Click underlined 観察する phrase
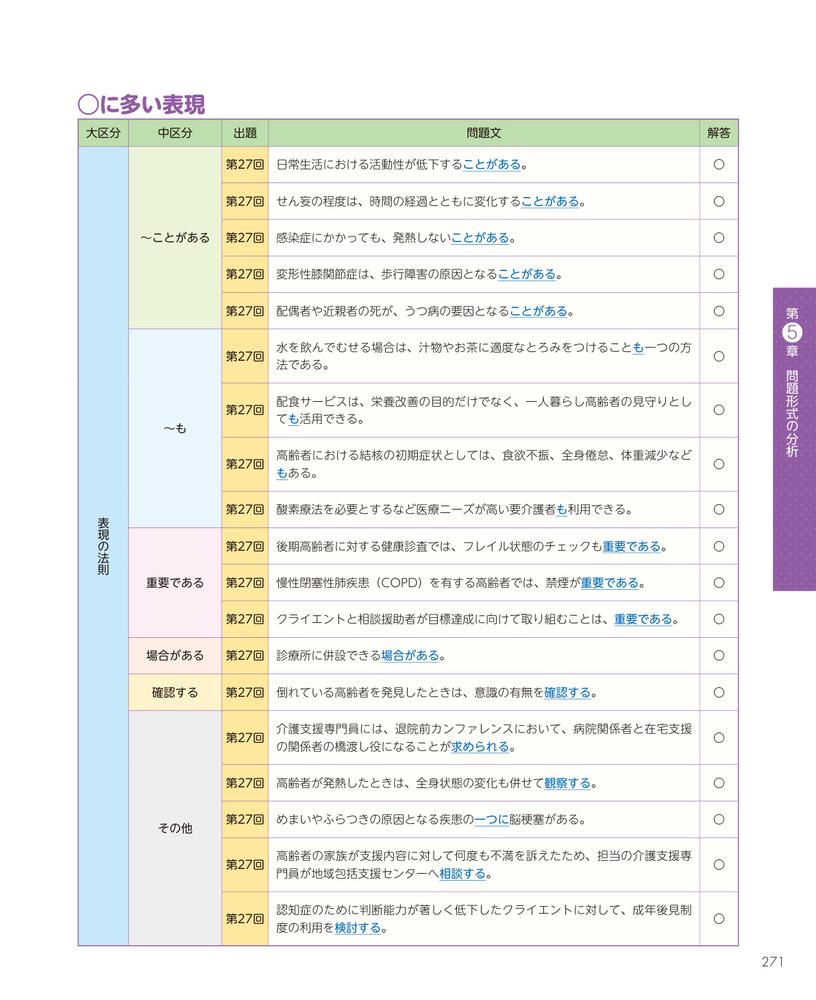This screenshot has width=816, height=1000. (x=567, y=783)
